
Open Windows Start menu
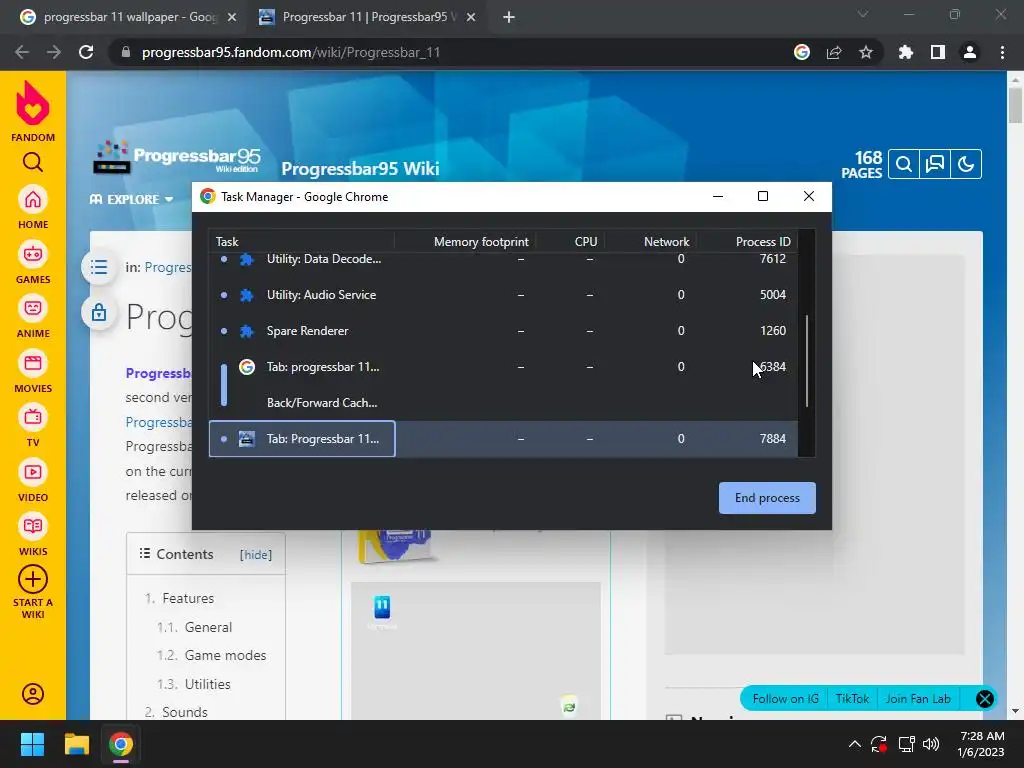[x=32, y=744]
